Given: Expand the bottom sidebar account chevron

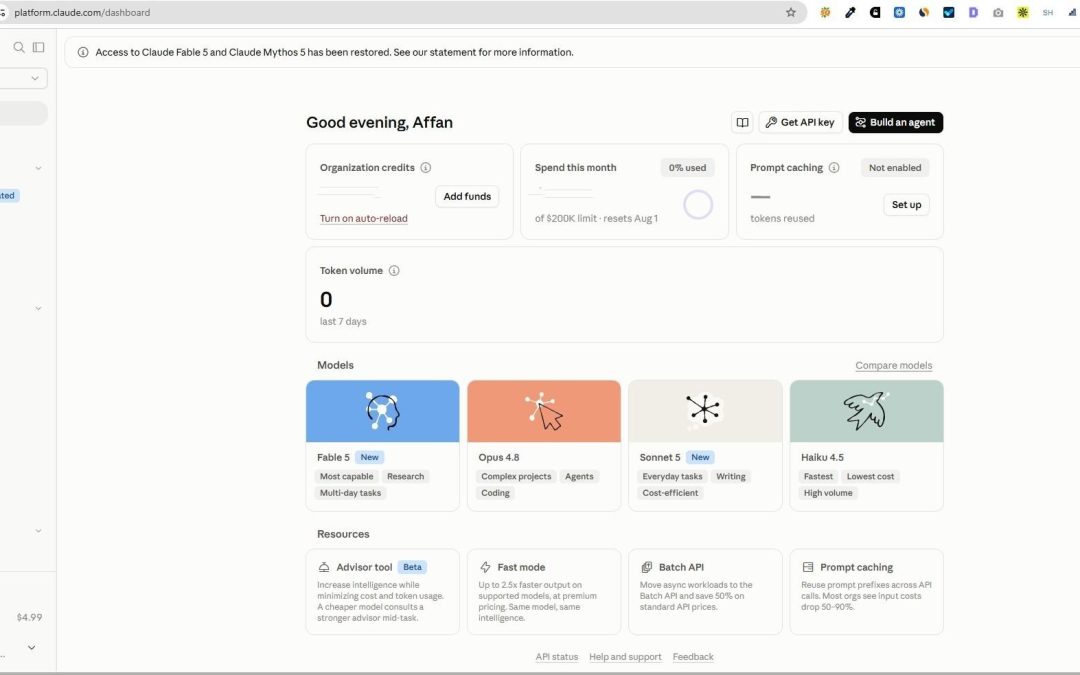Looking at the screenshot, I should (x=32, y=647).
